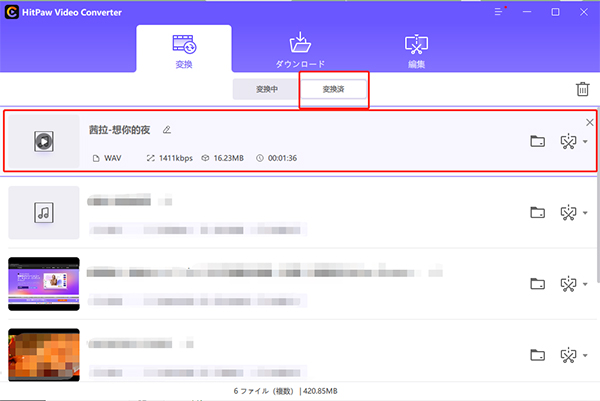The width and height of the screenshot is (600, 401).
Task: Click the 1411kbps bitrate value
Action: pos(176,158)
